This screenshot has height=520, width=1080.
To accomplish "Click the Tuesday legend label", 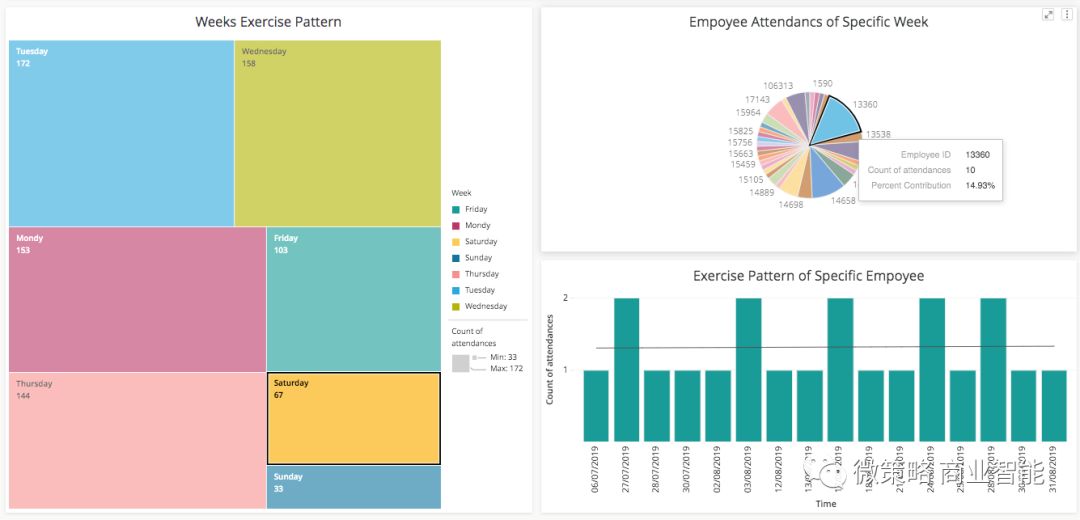I will [x=480, y=290].
